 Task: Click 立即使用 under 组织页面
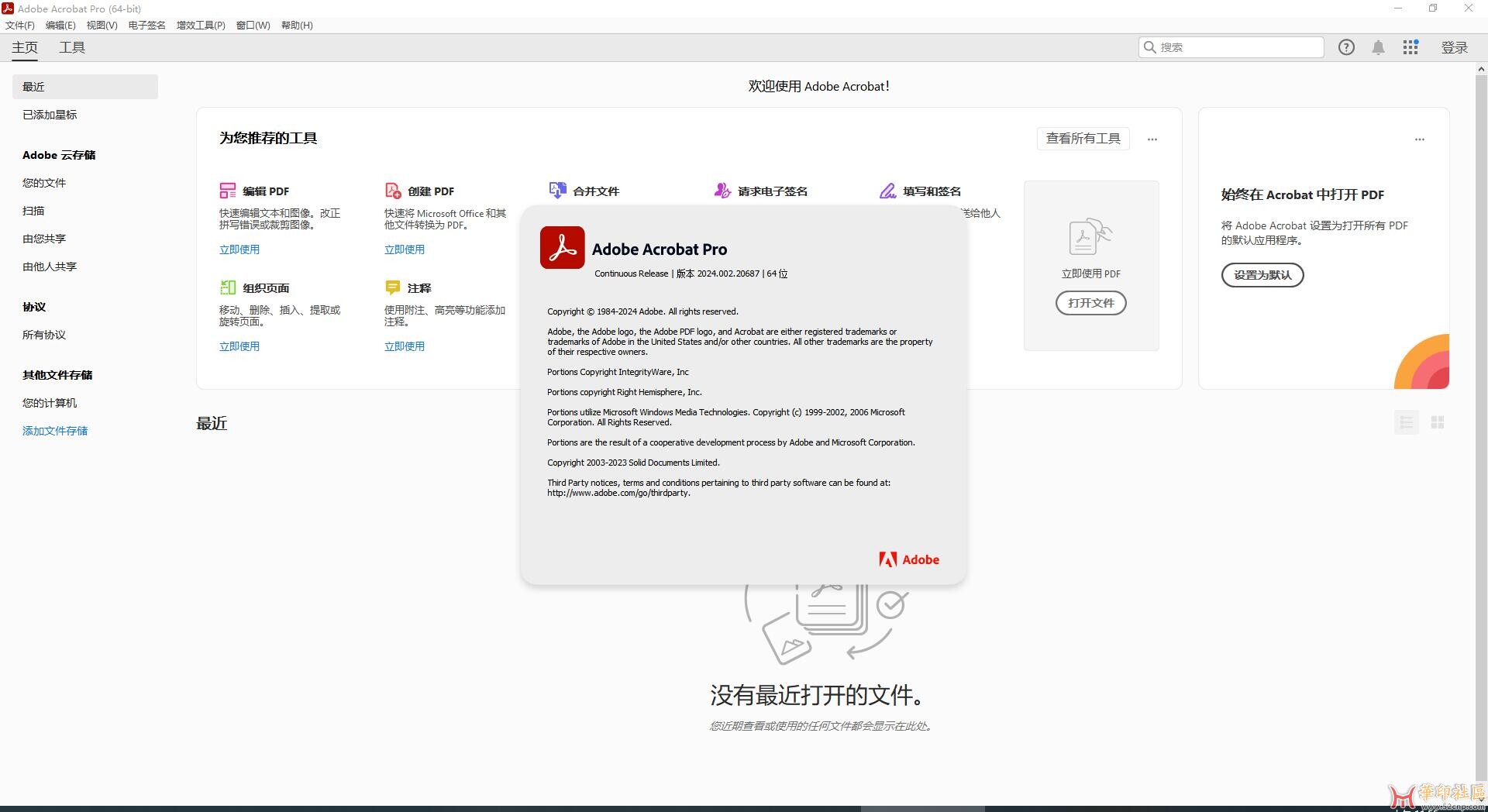pyautogui.click(x=239, y=346)
